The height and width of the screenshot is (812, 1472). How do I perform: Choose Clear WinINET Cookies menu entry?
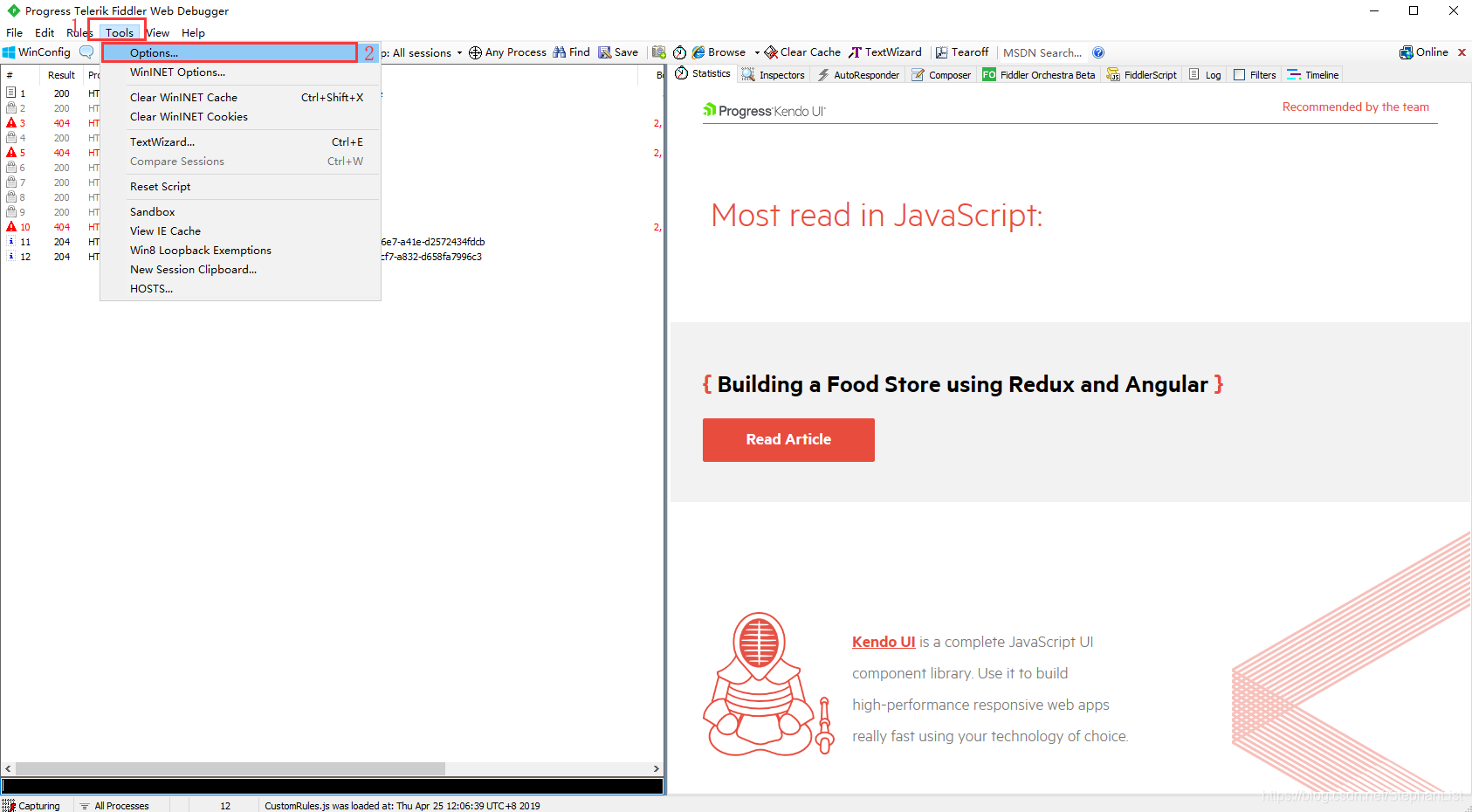point(240,117)
